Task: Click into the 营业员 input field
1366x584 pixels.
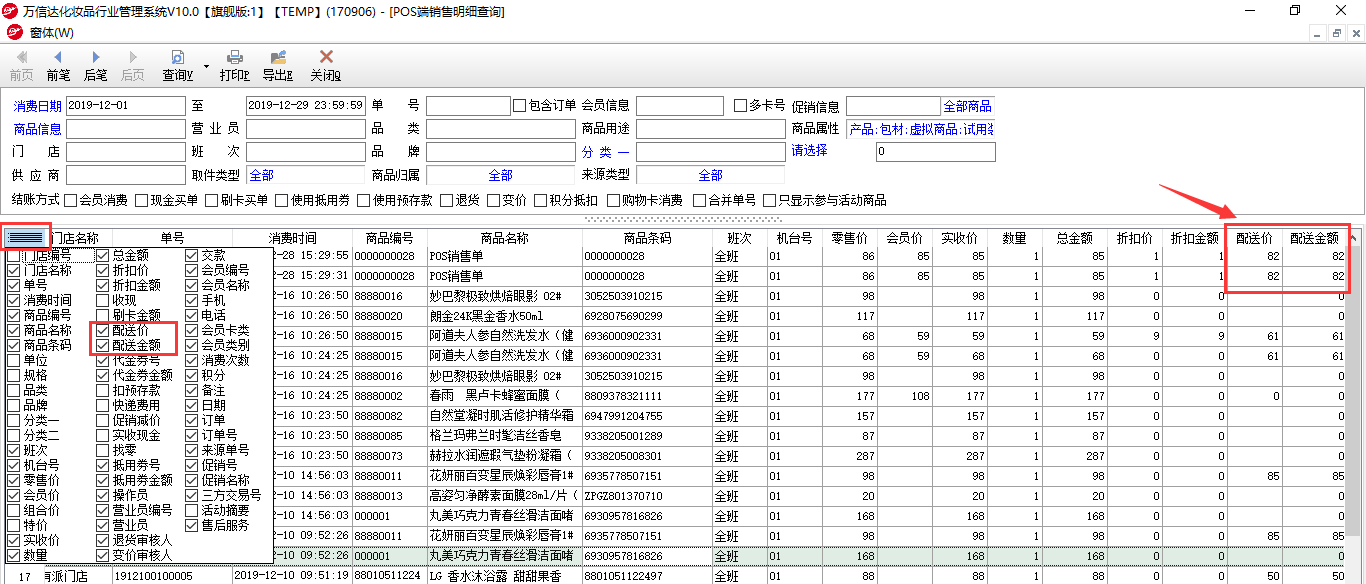Action: coord(305,129)
